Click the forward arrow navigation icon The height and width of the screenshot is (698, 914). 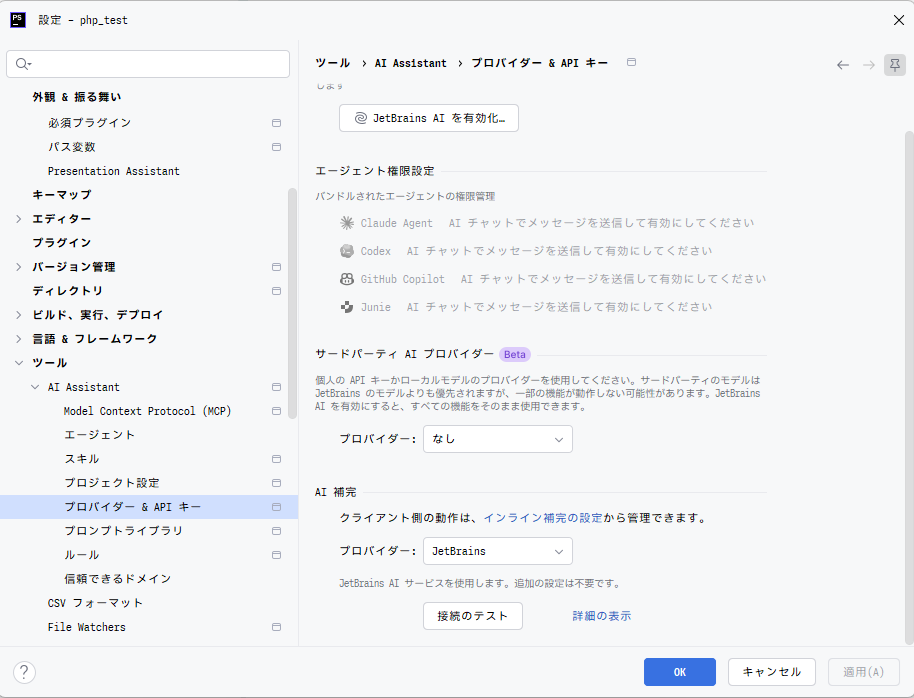(869, 65)
